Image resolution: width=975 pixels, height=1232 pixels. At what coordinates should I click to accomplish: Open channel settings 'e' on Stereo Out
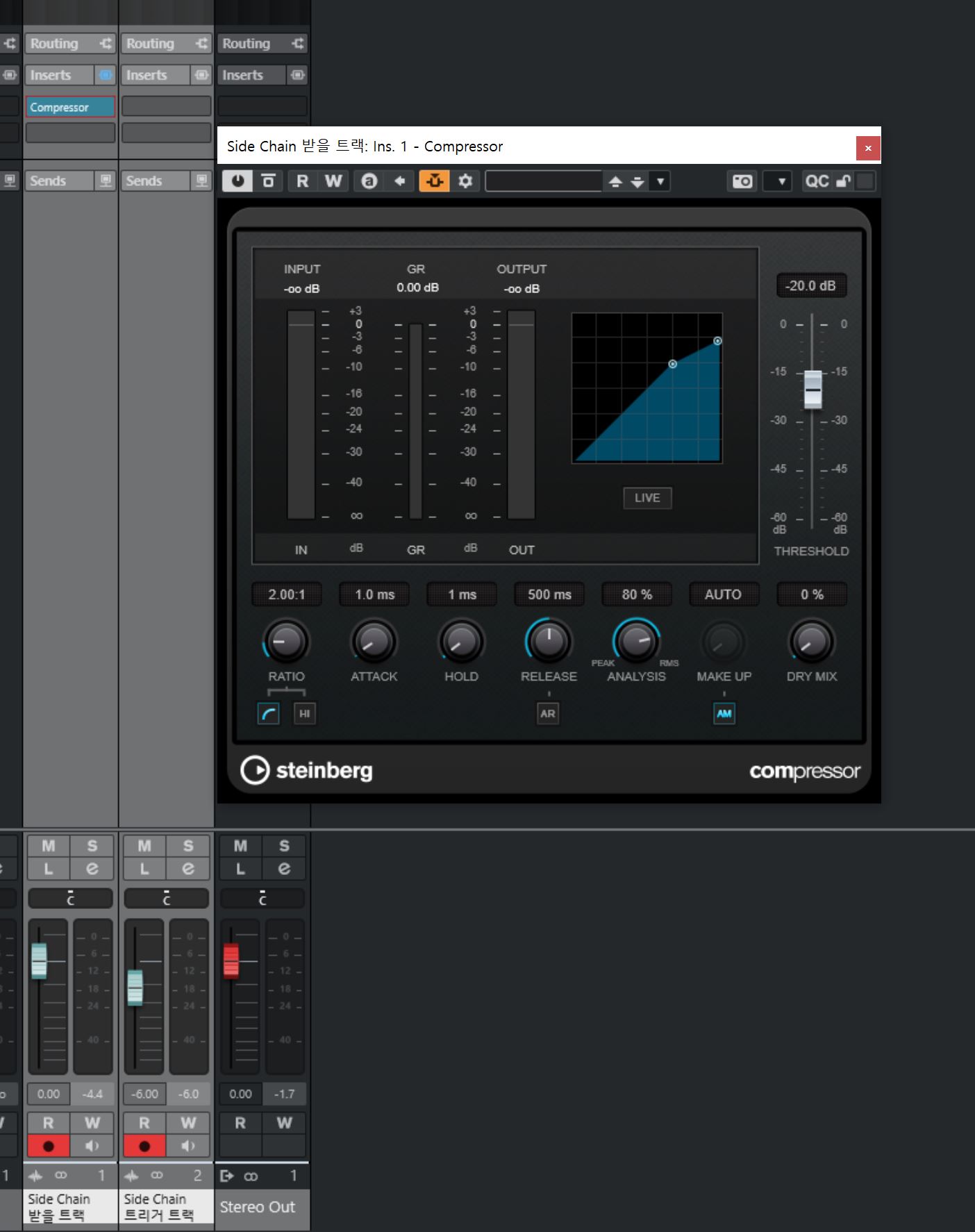pos(284,868)
